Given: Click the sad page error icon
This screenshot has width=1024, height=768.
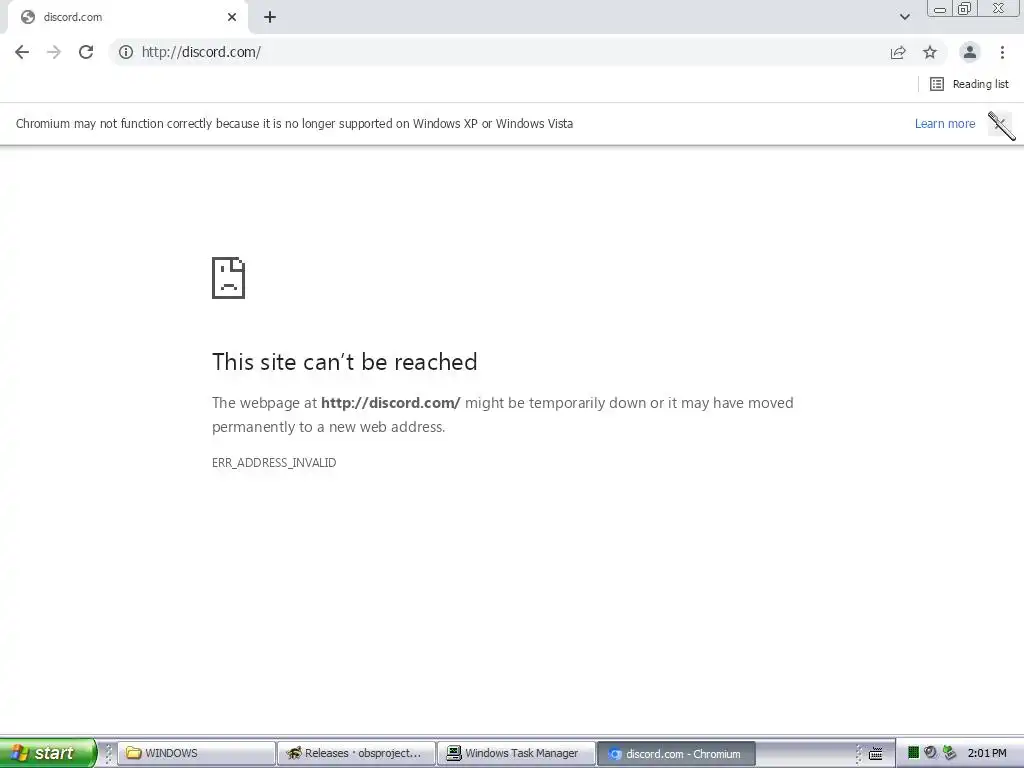Looking at the screenshot, I should pos(229,278).
